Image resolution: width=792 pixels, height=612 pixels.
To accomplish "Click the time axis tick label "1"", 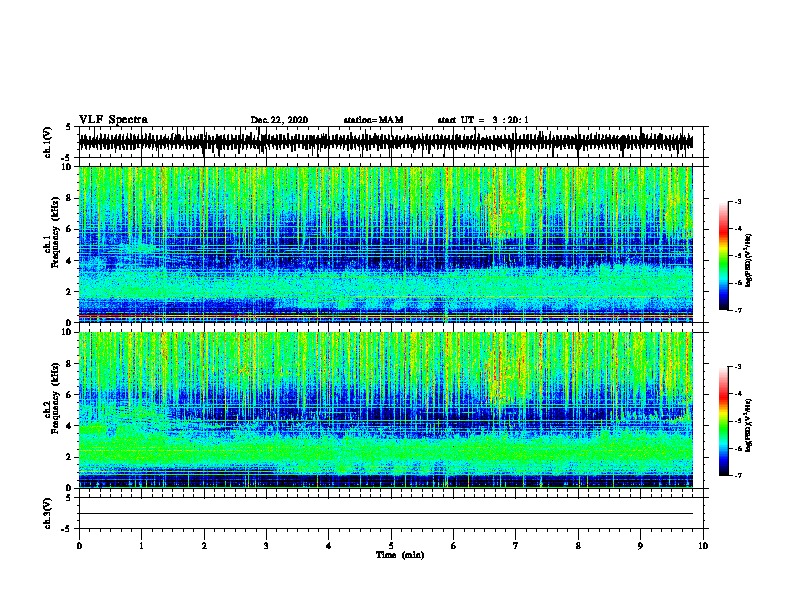I will 141,545.
